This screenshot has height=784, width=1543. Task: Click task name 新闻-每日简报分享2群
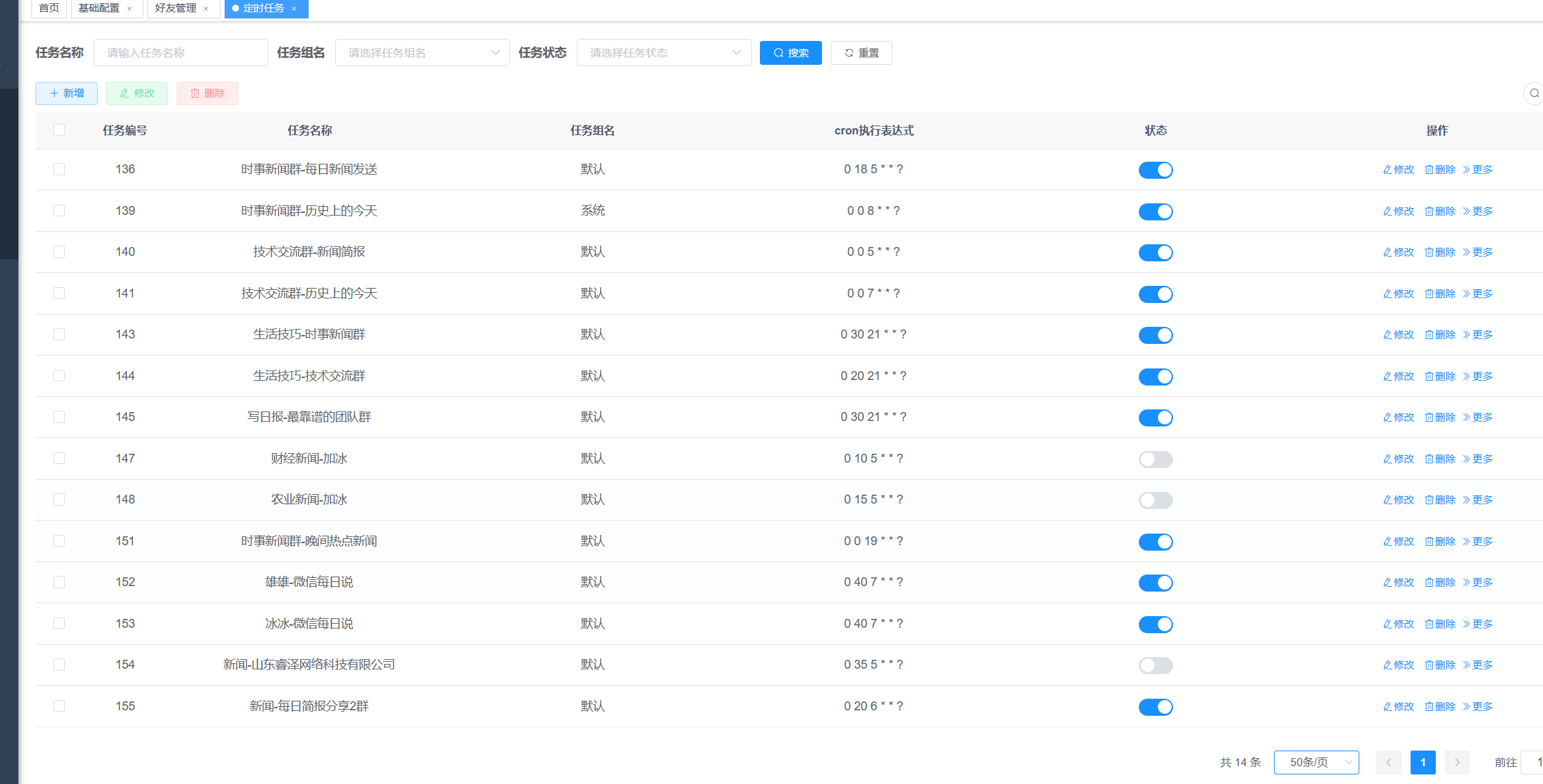[x=309, y=706]
